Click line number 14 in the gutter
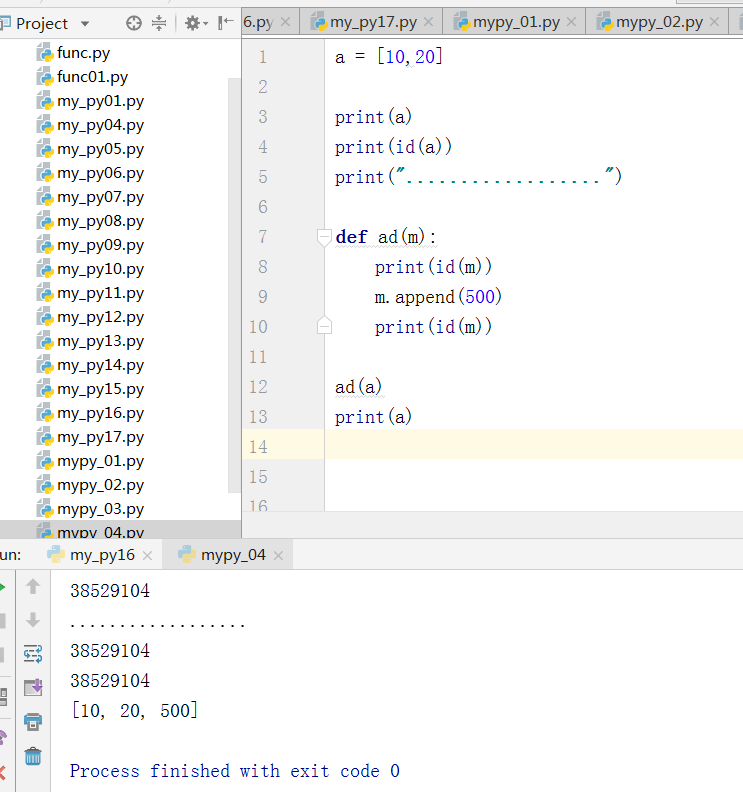 258,447
